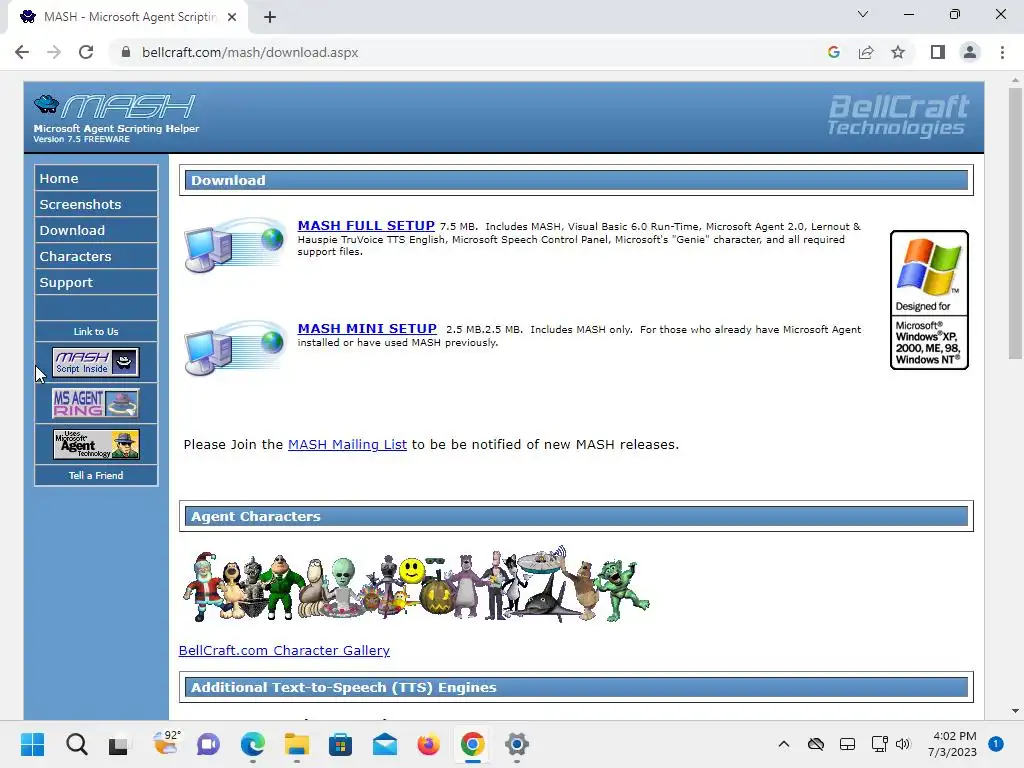This screenshot has height=768, width=1024.
Task: Click the Uses Microsoft Agent Technology badge
Action: (x=95, y=444)
